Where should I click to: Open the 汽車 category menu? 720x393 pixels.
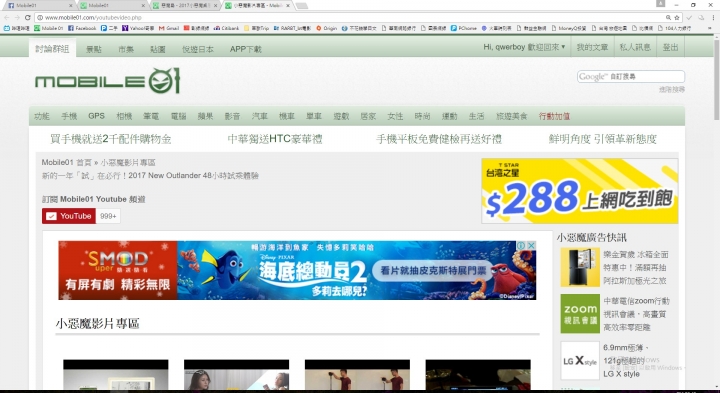click(259, 116)
